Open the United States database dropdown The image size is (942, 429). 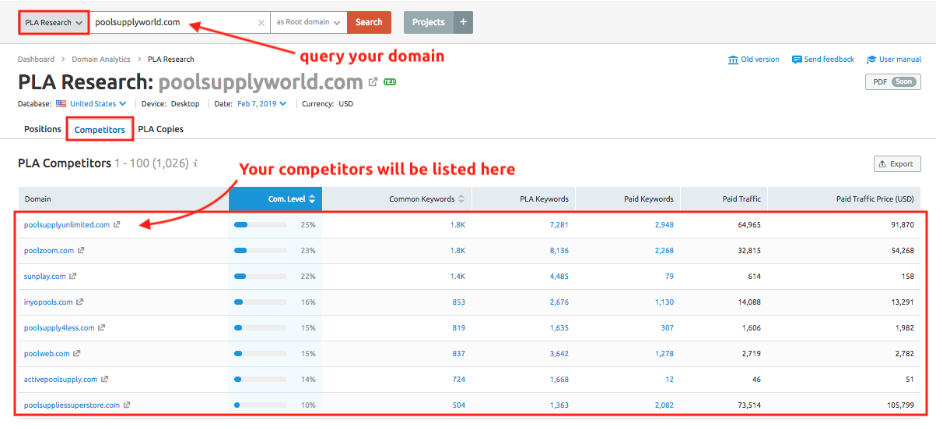98,103
